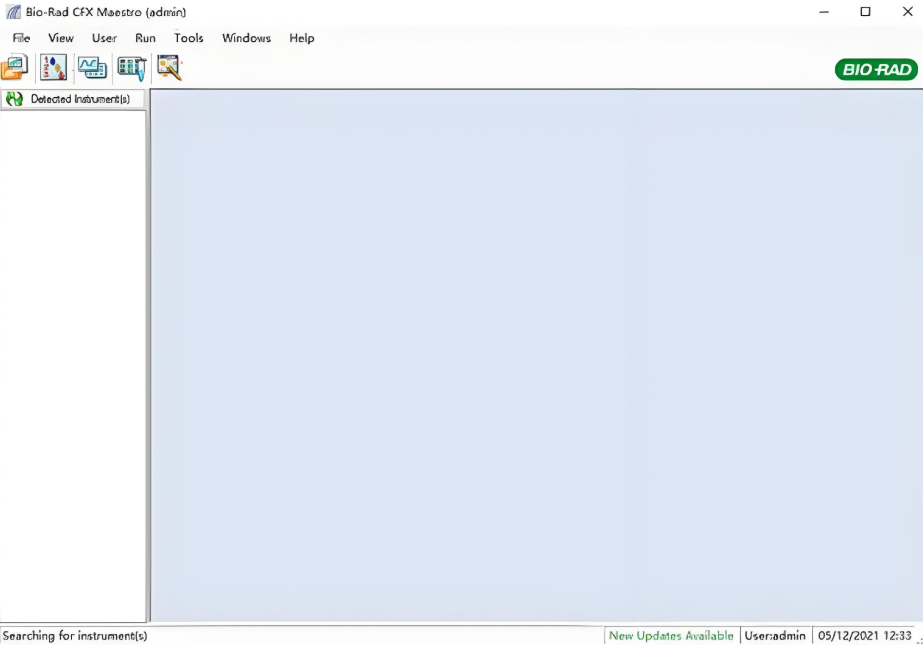Open the User menu
The image size is (923, 645).
click(104, 38)
